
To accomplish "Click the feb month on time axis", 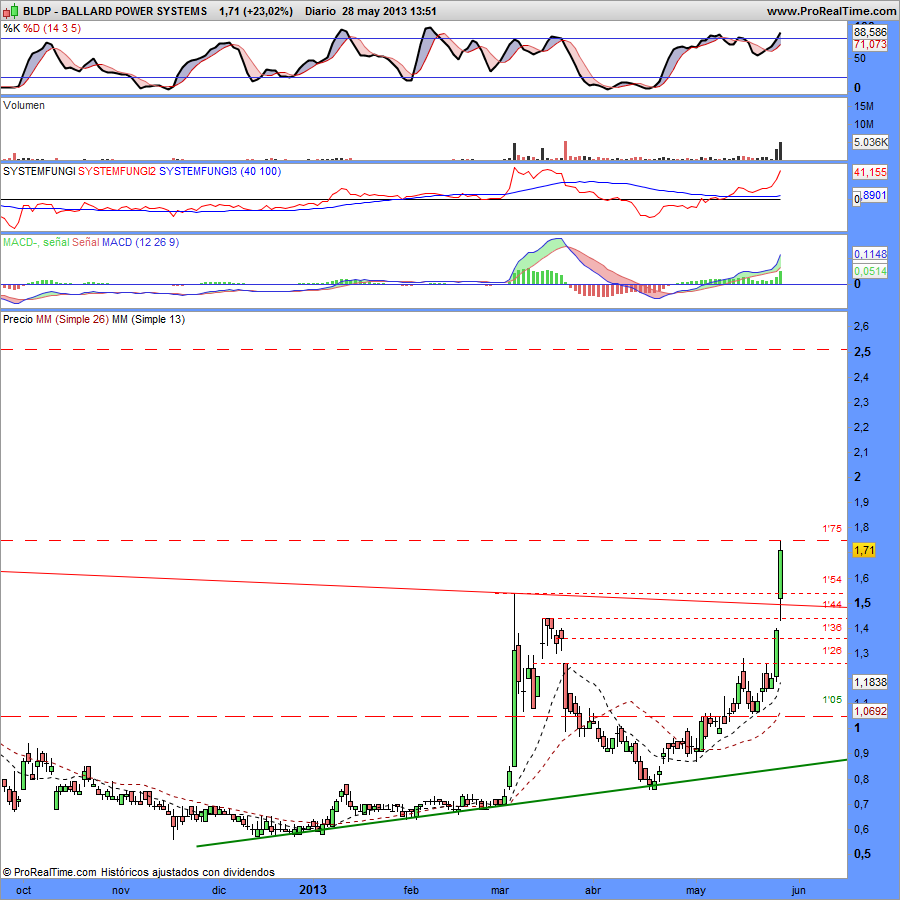I will [411, 890].
